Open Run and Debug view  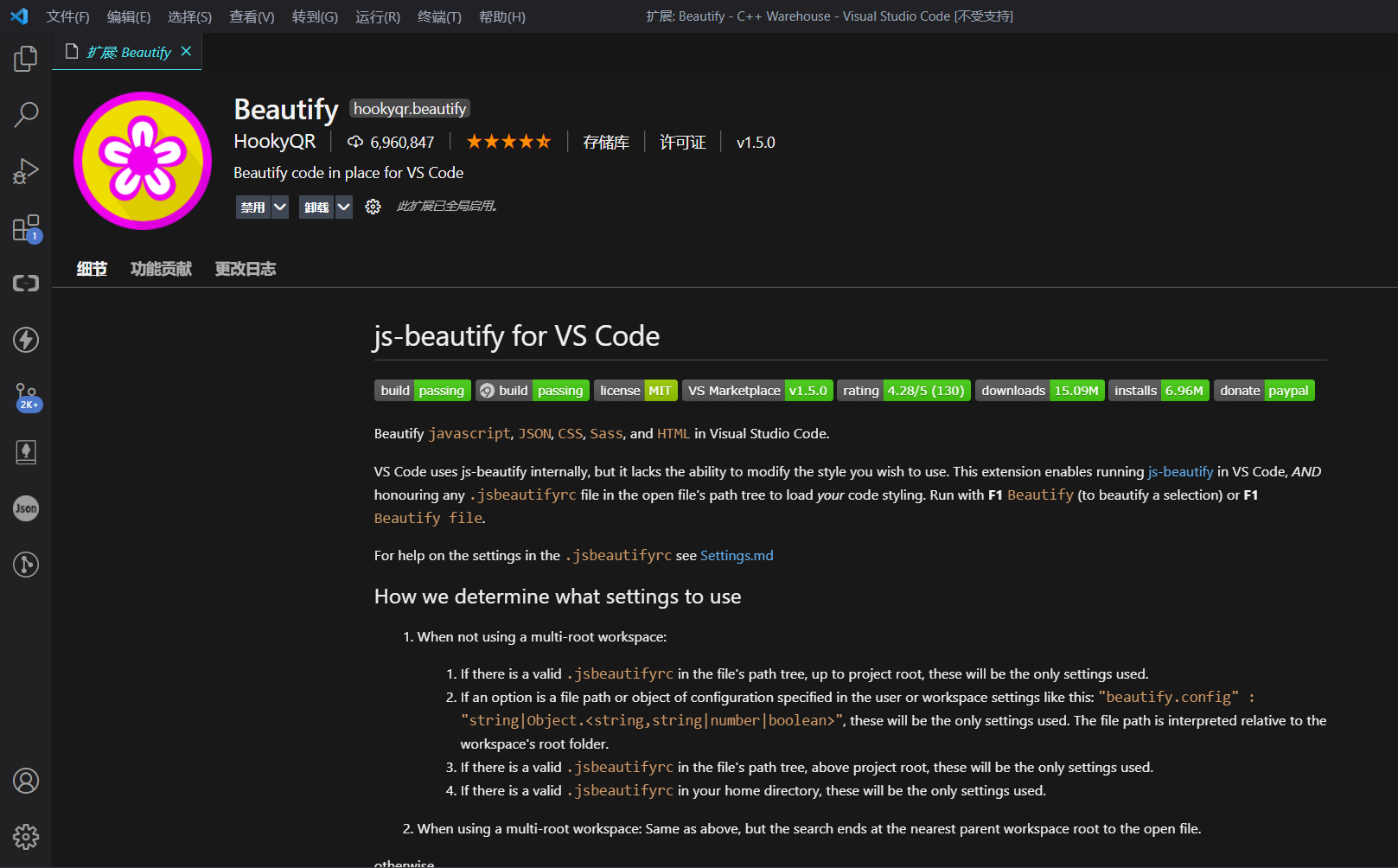tap(26, 171)
